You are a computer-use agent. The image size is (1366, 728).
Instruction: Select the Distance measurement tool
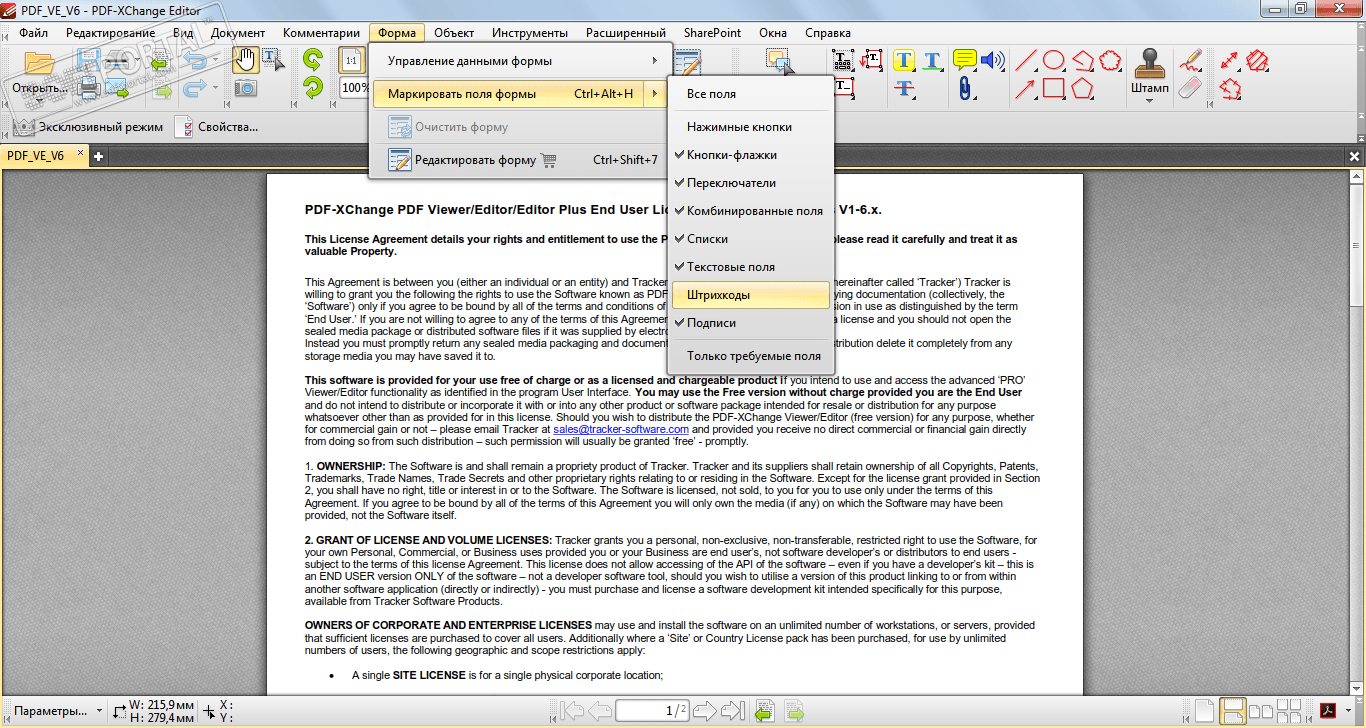(1231, 60)
